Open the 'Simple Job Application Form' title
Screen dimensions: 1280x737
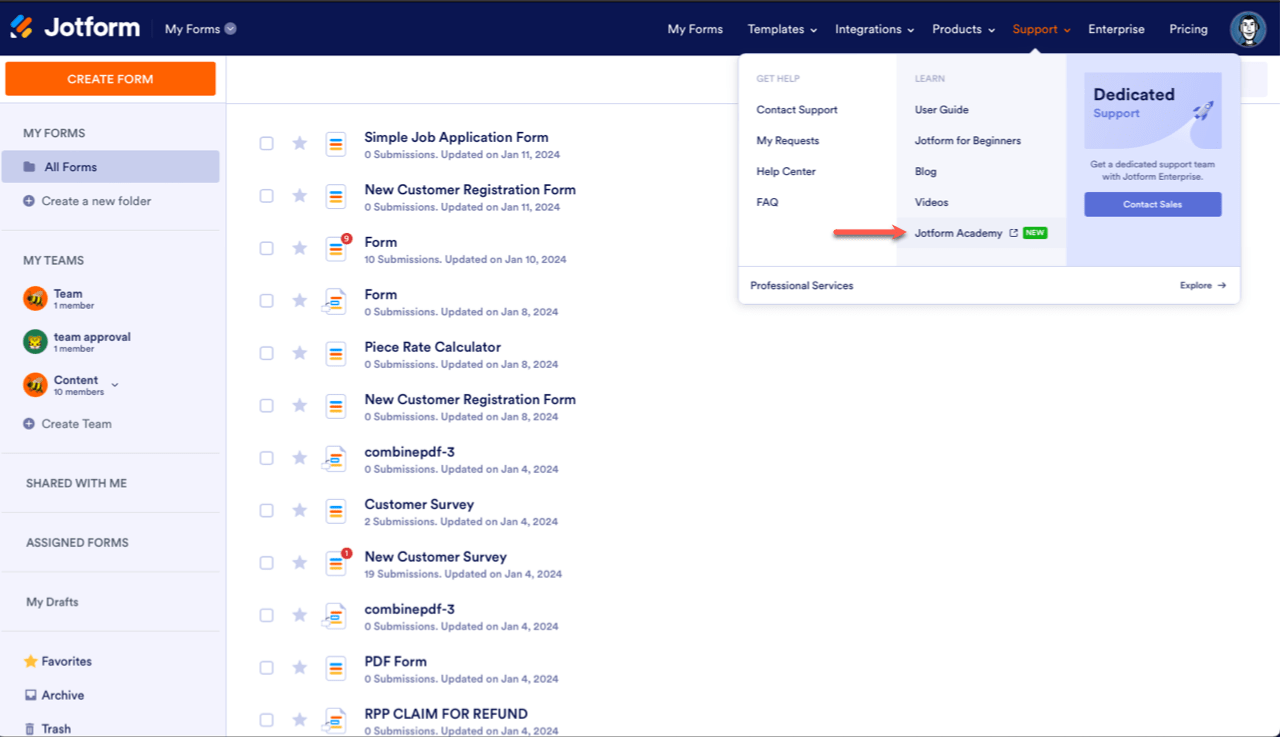(456, 137)
